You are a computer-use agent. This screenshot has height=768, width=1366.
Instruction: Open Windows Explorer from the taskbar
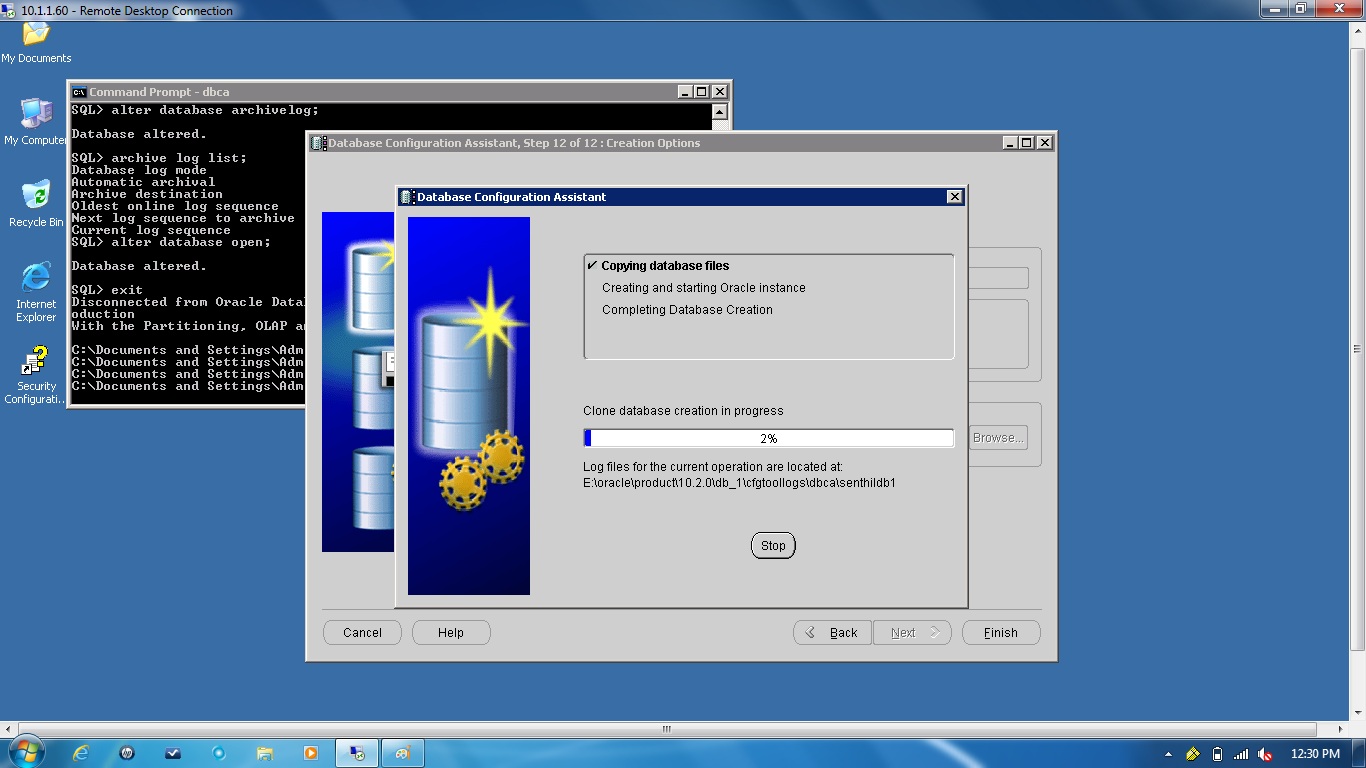[x=265, y=752]
